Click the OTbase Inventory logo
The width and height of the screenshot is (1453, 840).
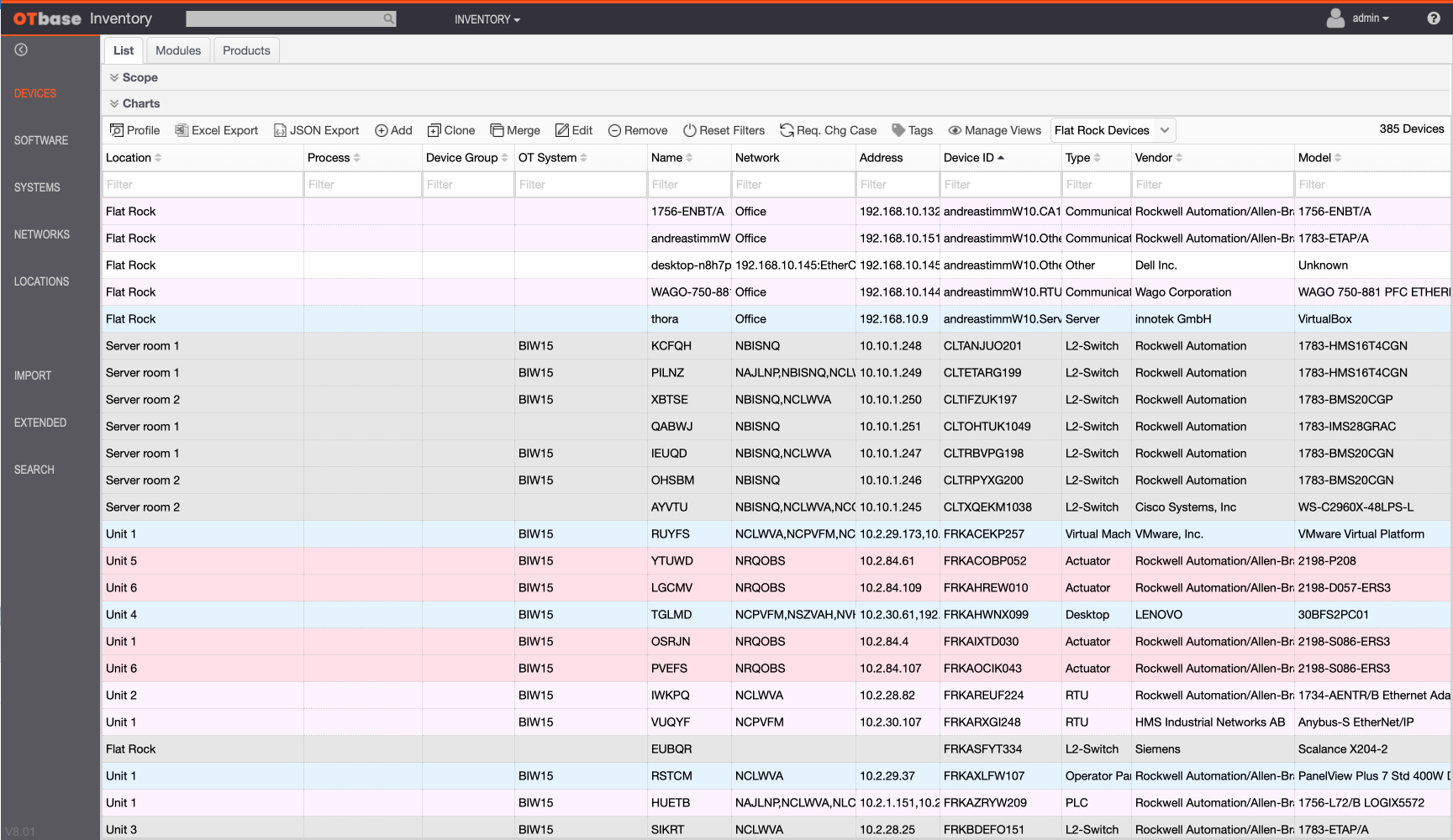point(82,18)
